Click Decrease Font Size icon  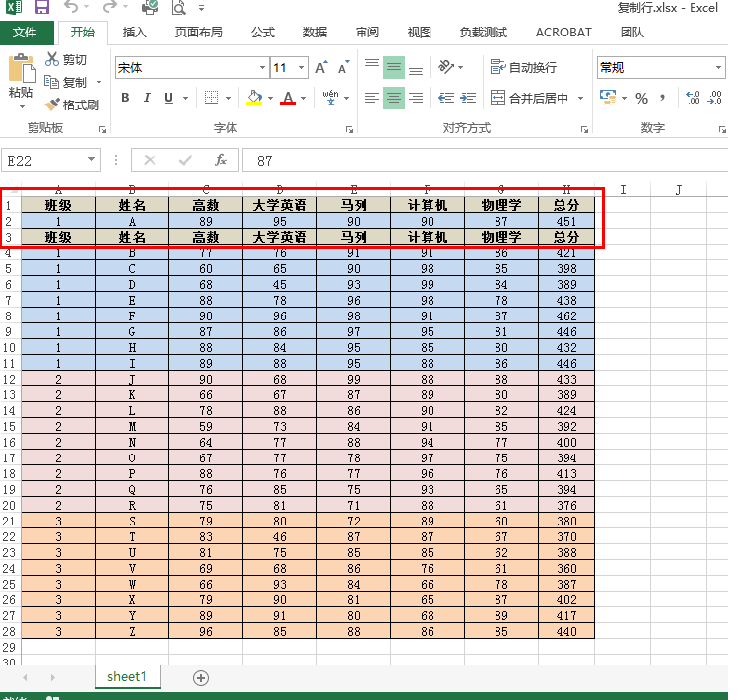pyautogui.click(x=344, y=67)
